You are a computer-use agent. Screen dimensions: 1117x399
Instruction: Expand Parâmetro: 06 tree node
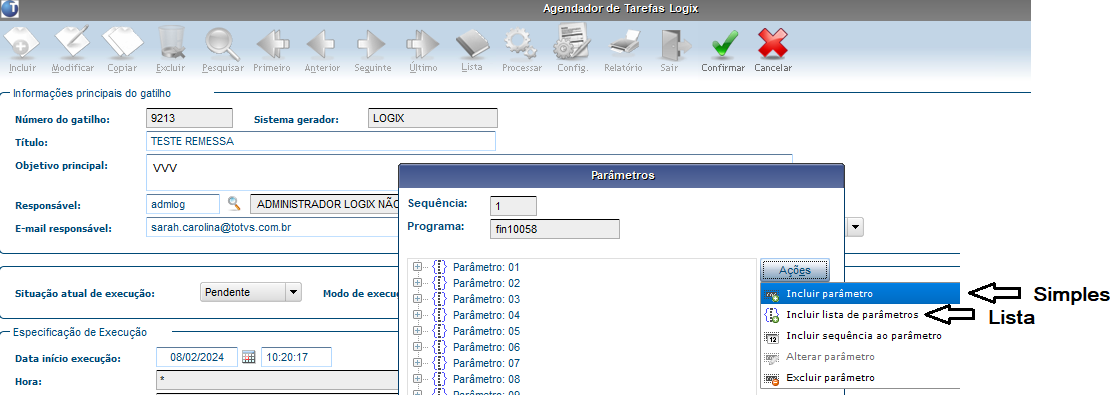[418, 347]
